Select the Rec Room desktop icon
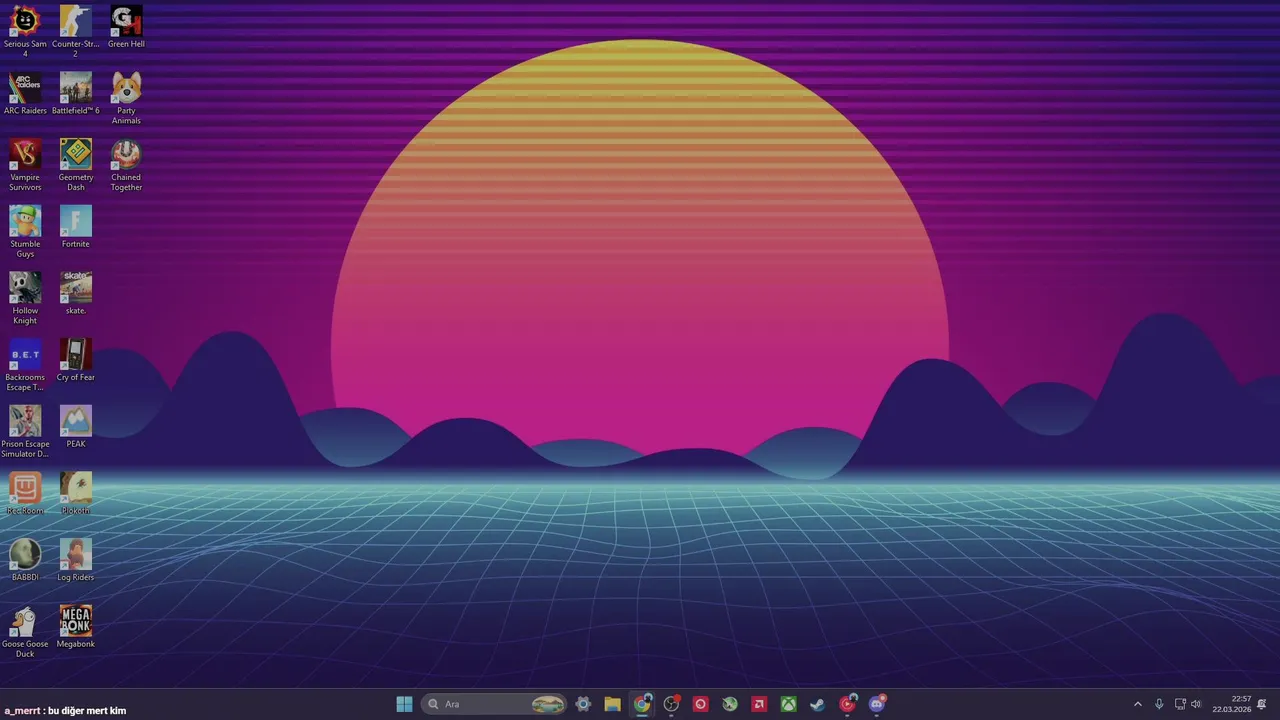This screenshot has width=1280, height=720. (25, 494)
